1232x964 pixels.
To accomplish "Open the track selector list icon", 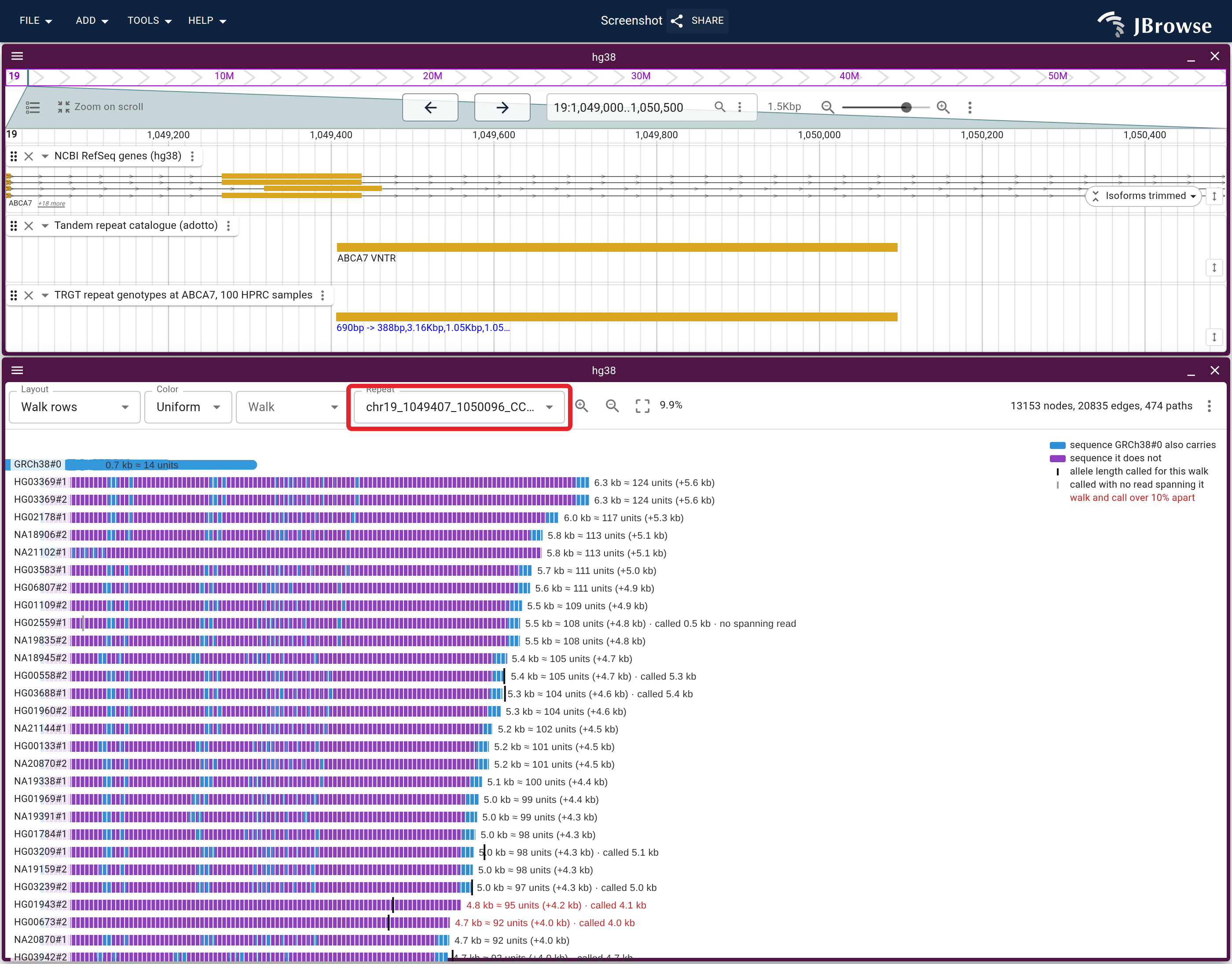I will [33, 107].
